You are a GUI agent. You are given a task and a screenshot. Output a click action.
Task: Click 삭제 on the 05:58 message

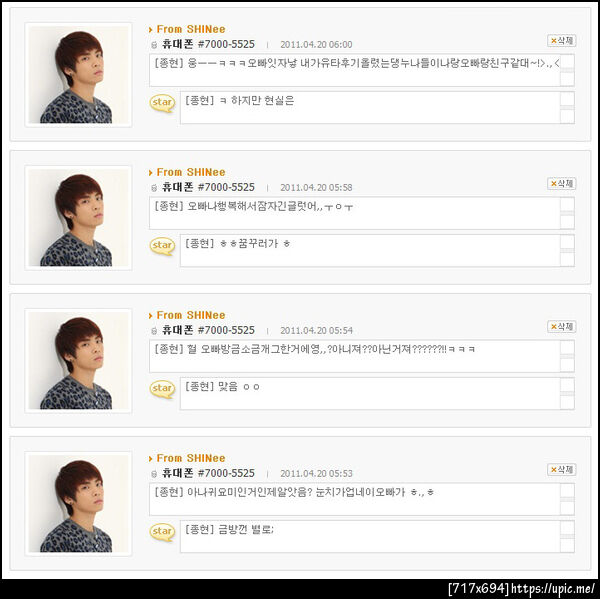tap(561, 184)
